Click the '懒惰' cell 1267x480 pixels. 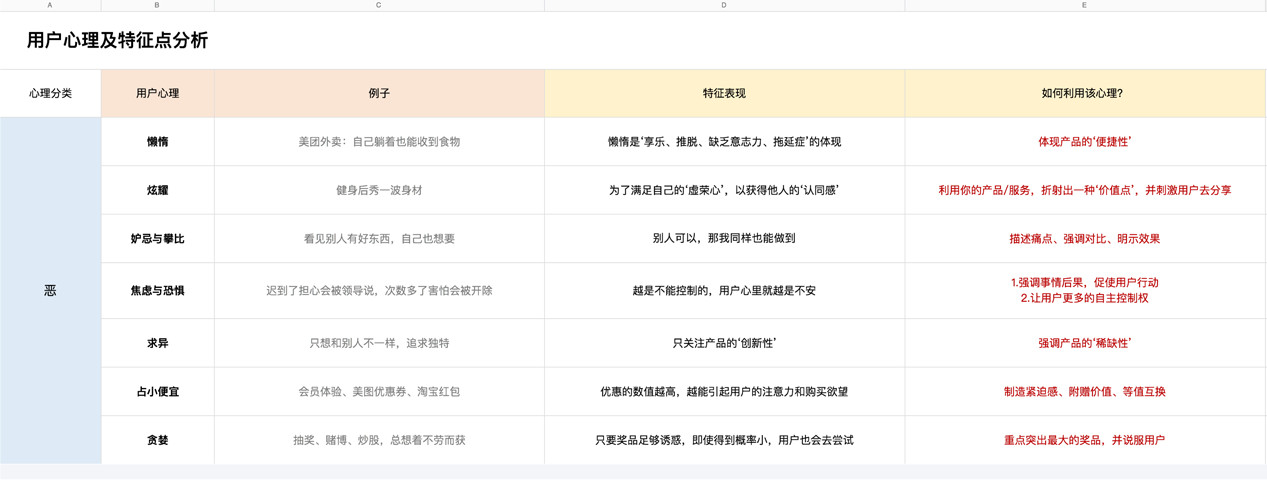click(157, 142)
